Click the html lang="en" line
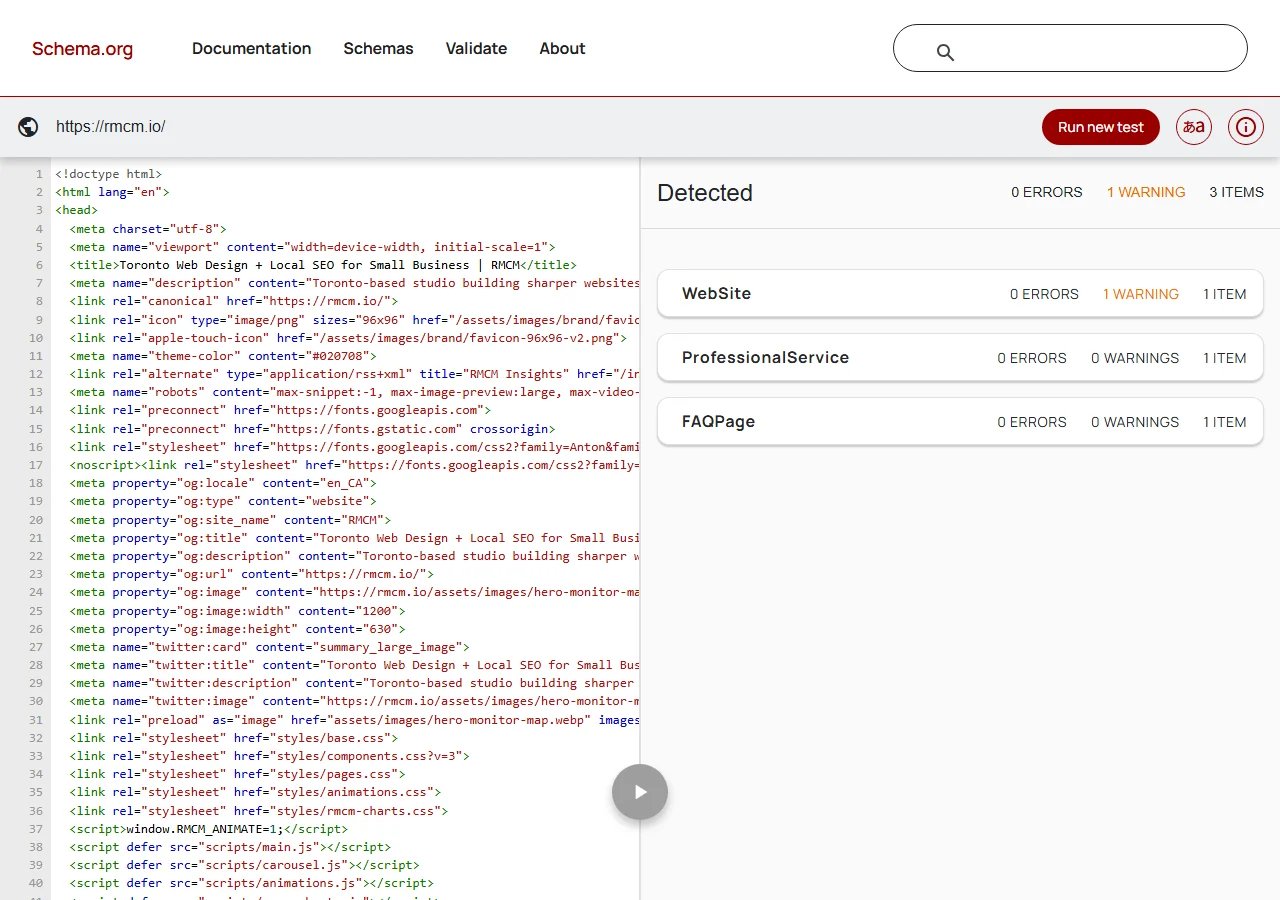1280x900 pixels. (112, 192)
